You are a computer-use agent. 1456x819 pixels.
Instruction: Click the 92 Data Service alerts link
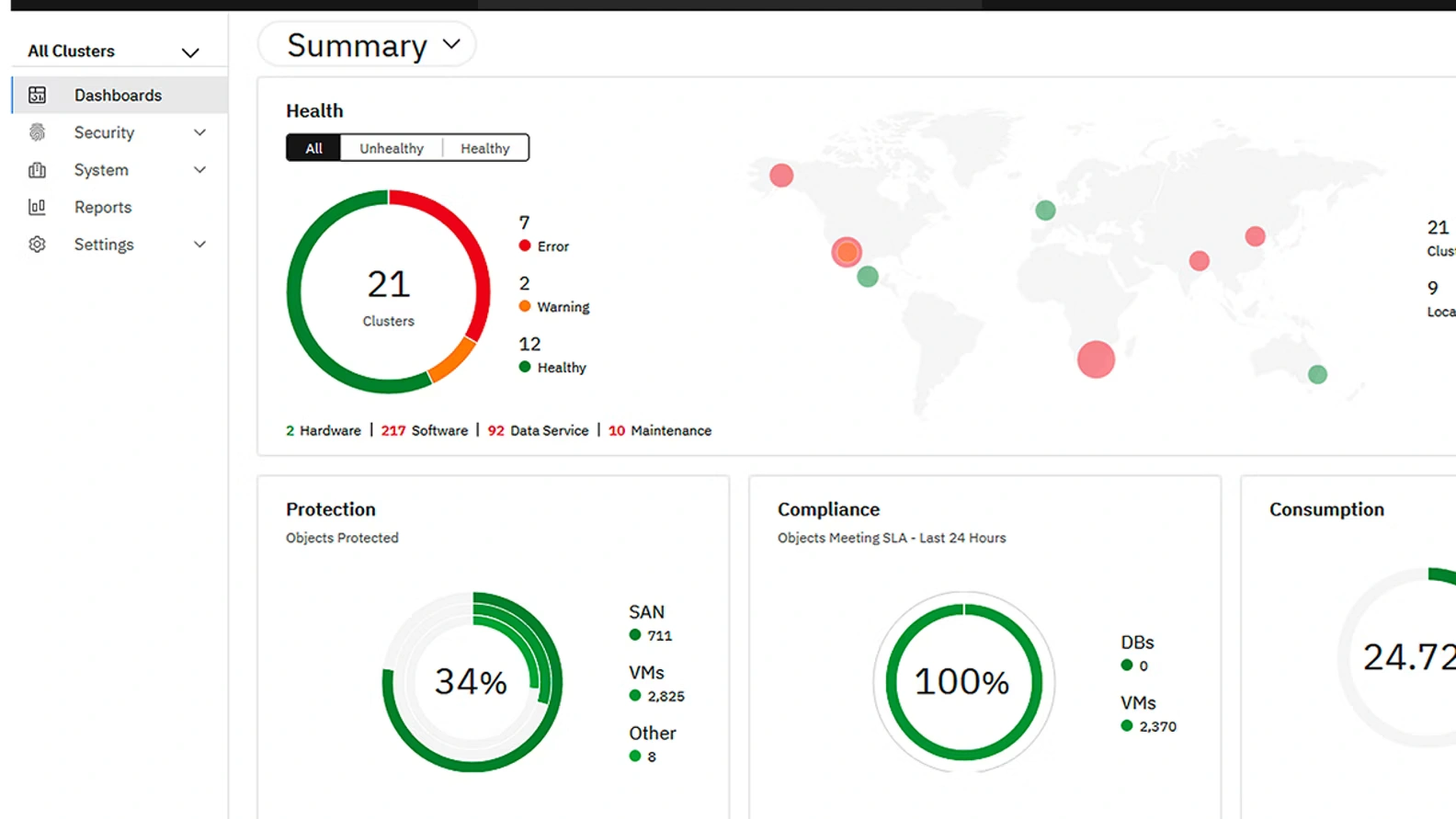click(538, 430)
